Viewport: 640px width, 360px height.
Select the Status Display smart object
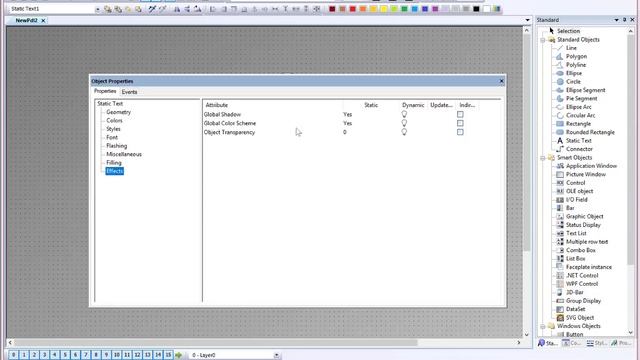583,225
